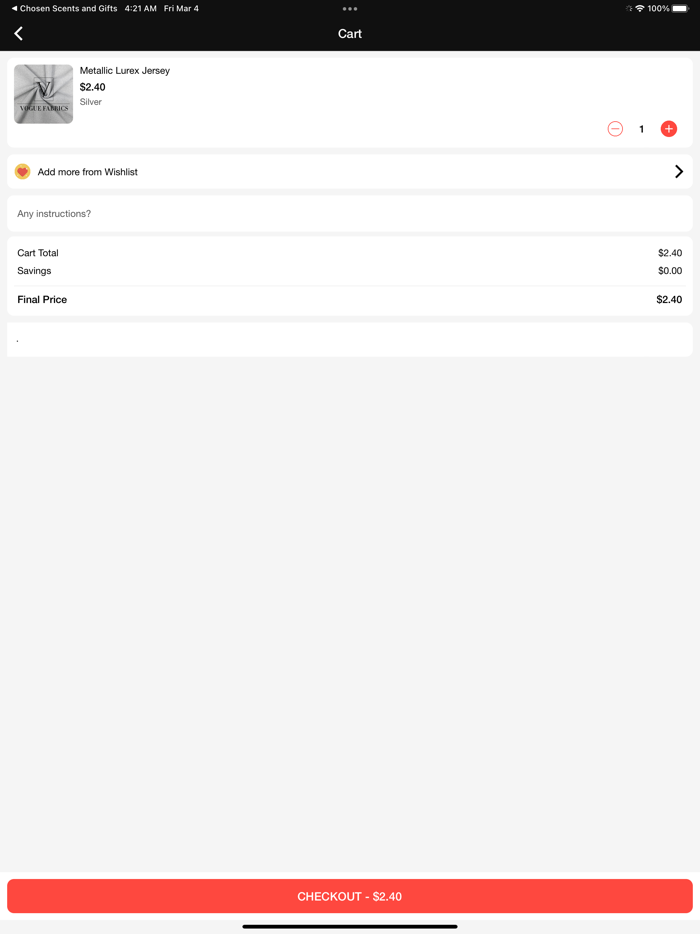
Task: Expand wishlist using the right chevron
Action: 679,172
